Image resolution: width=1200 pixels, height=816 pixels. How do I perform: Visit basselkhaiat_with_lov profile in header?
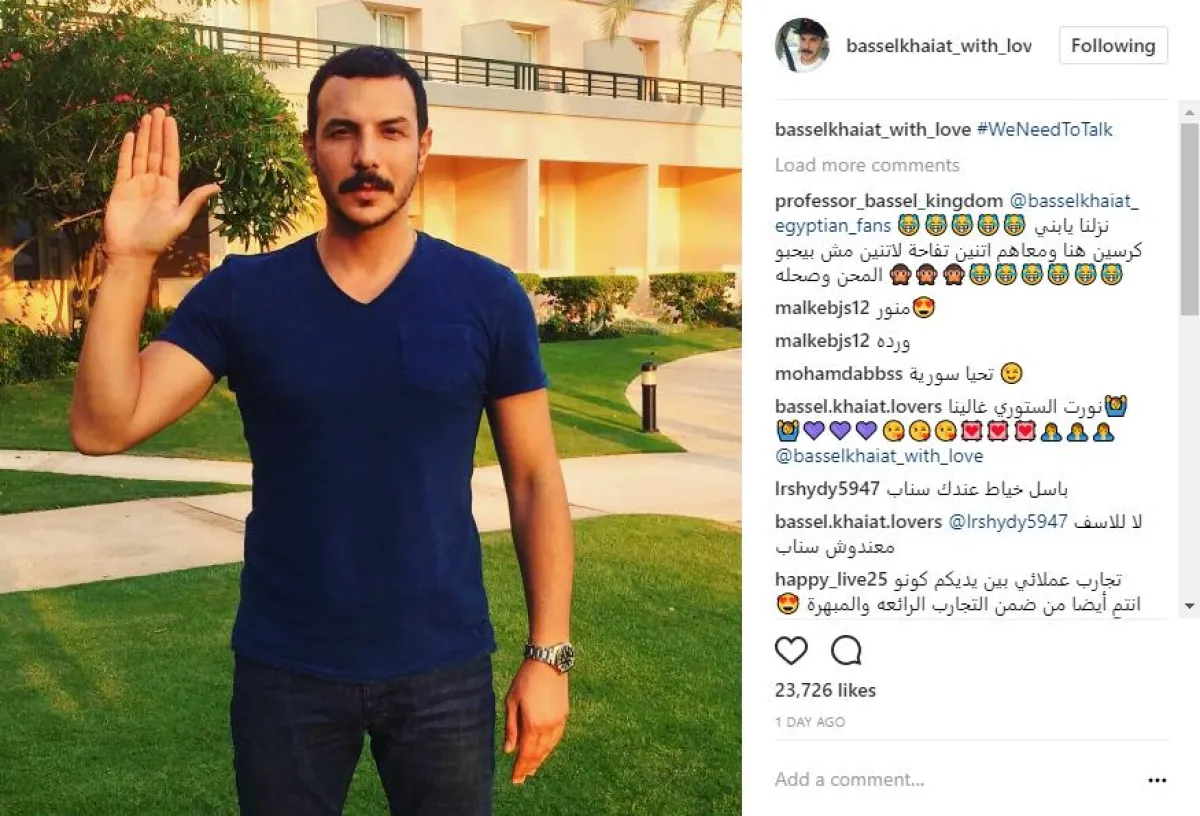[x=939, y=46]
